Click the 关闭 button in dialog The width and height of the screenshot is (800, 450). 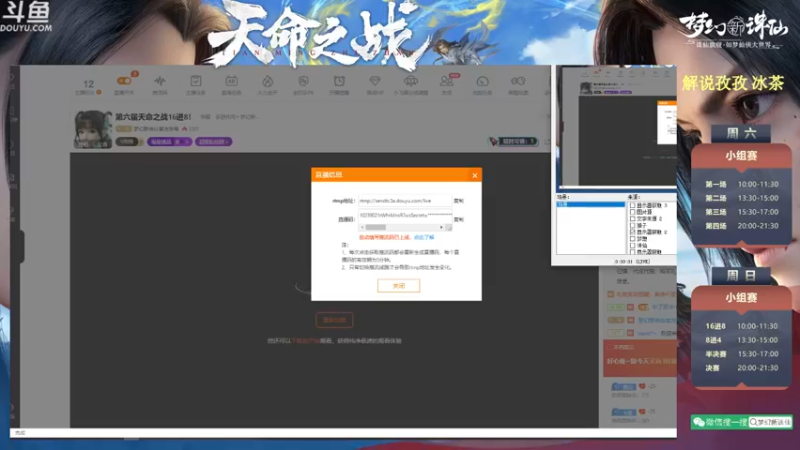(x=398, y=286)
